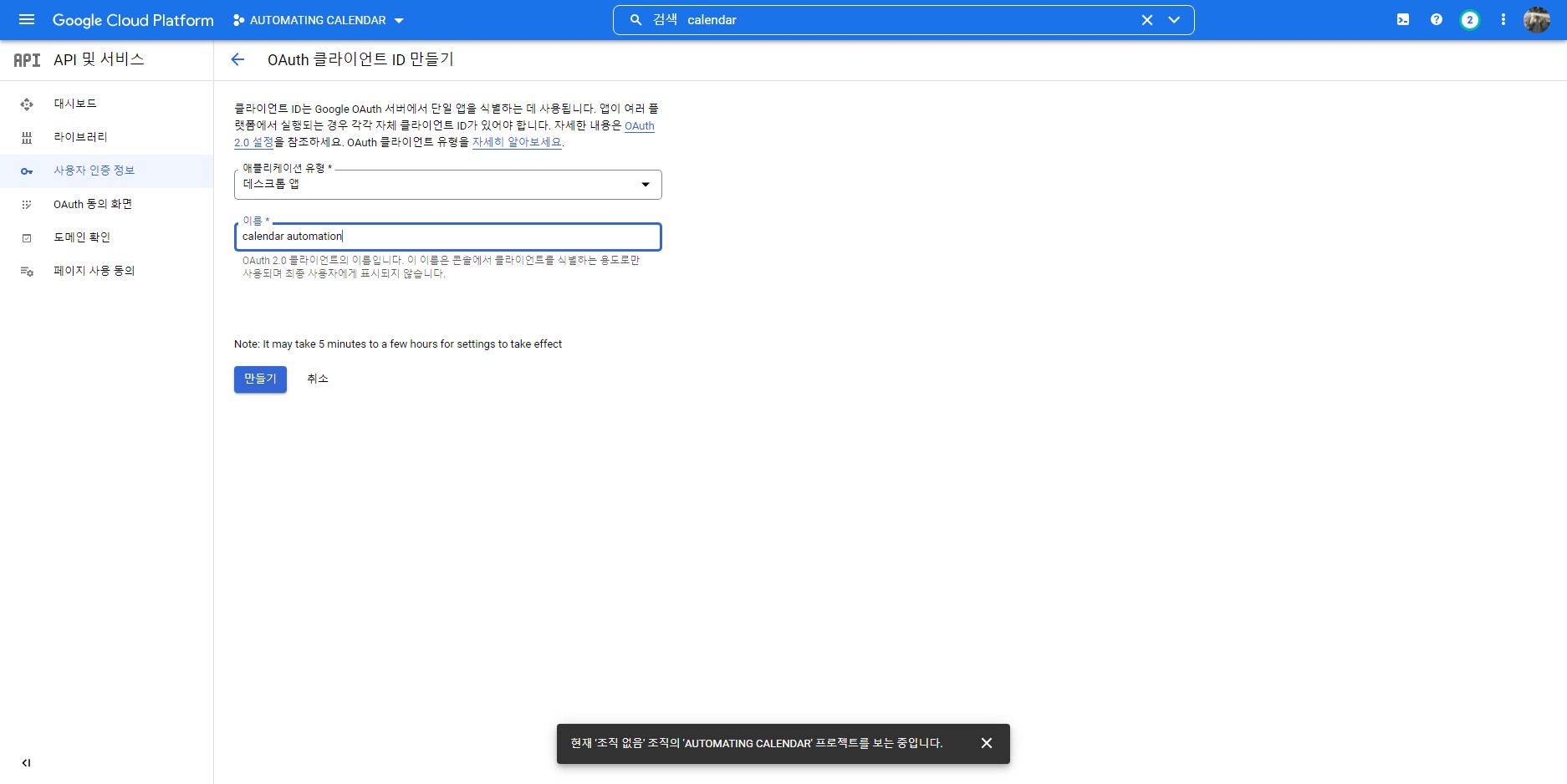
Task: Open the 애플리케이션 유형 dropdown
Action: [x=448, y=185]
